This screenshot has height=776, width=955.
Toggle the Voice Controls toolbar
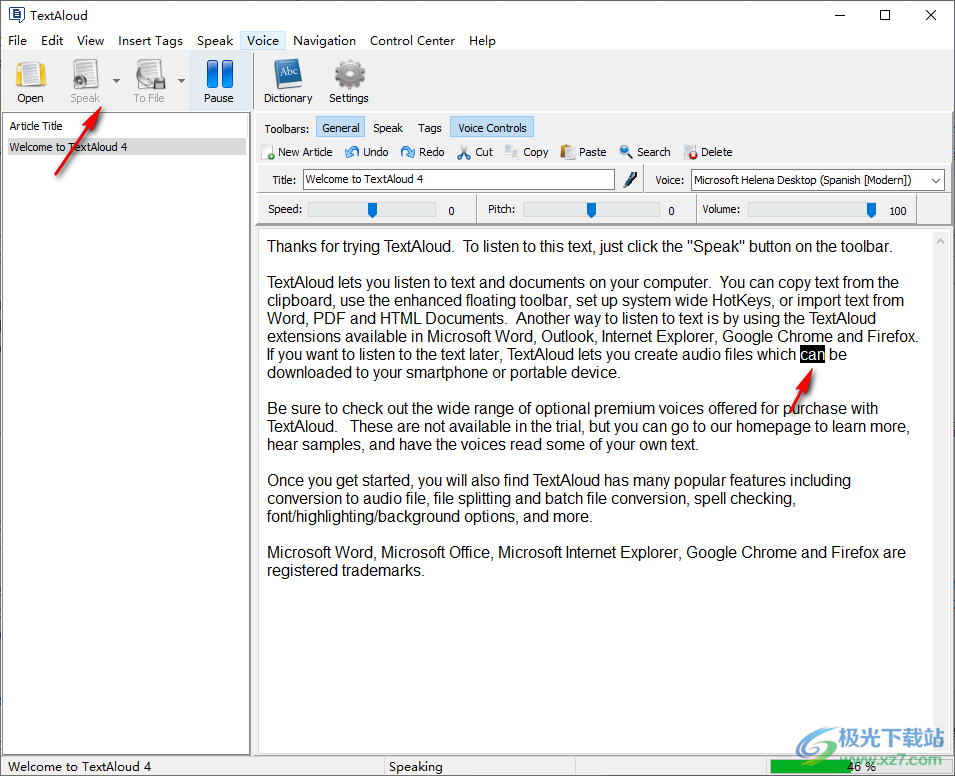[492, 128]
